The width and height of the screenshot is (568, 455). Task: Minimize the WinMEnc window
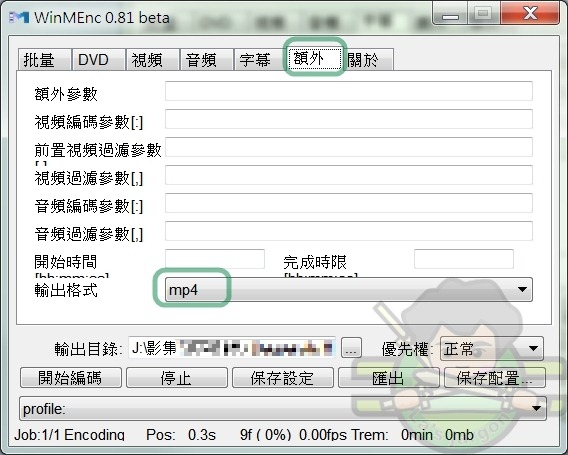click(451, 15)
